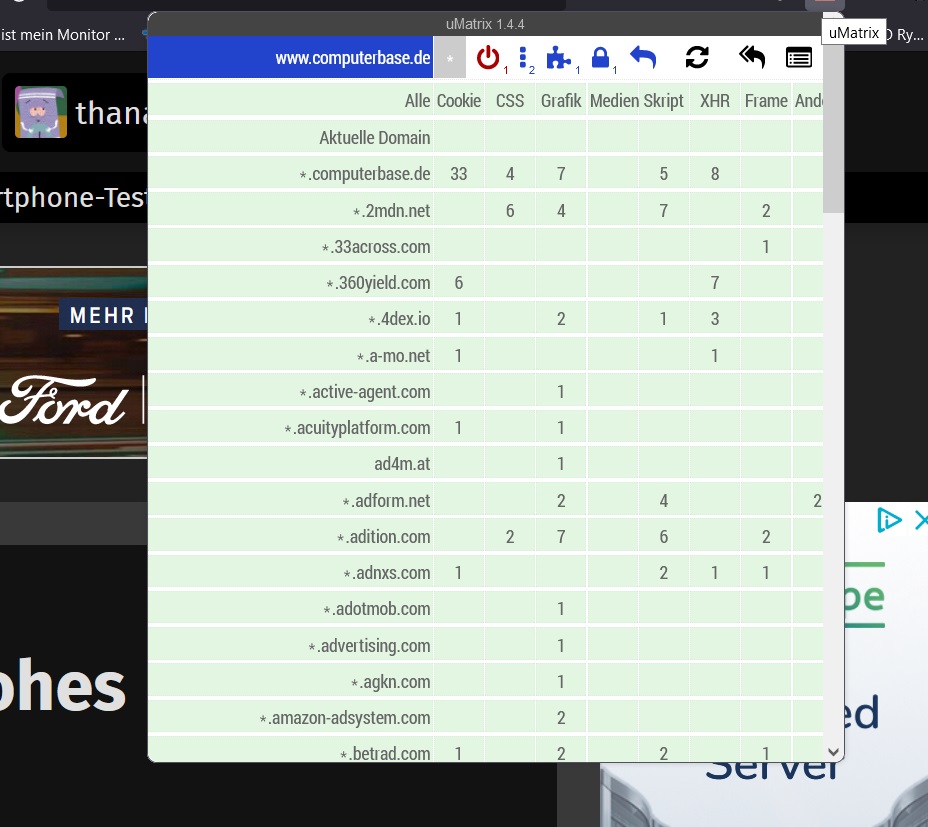Click computerbase.de XHR cell showing 8
Image resolution: width=928 pixels, height=827 pixels.
coord(715,173)
